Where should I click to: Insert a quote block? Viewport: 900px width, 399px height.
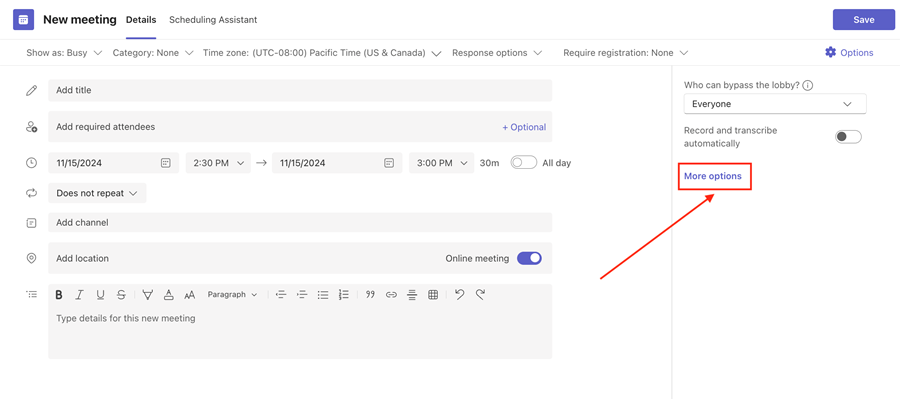(x=370, y=295)
